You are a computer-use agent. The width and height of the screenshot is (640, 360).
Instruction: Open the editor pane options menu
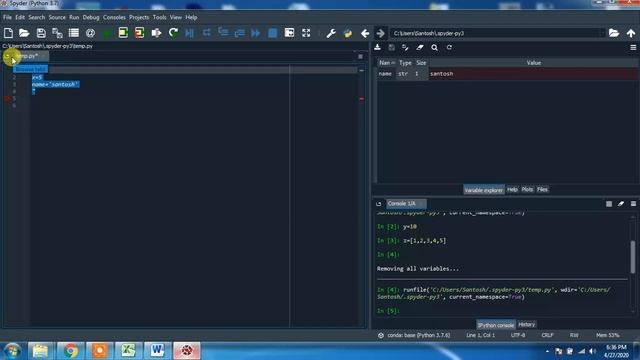pos(360,56)
